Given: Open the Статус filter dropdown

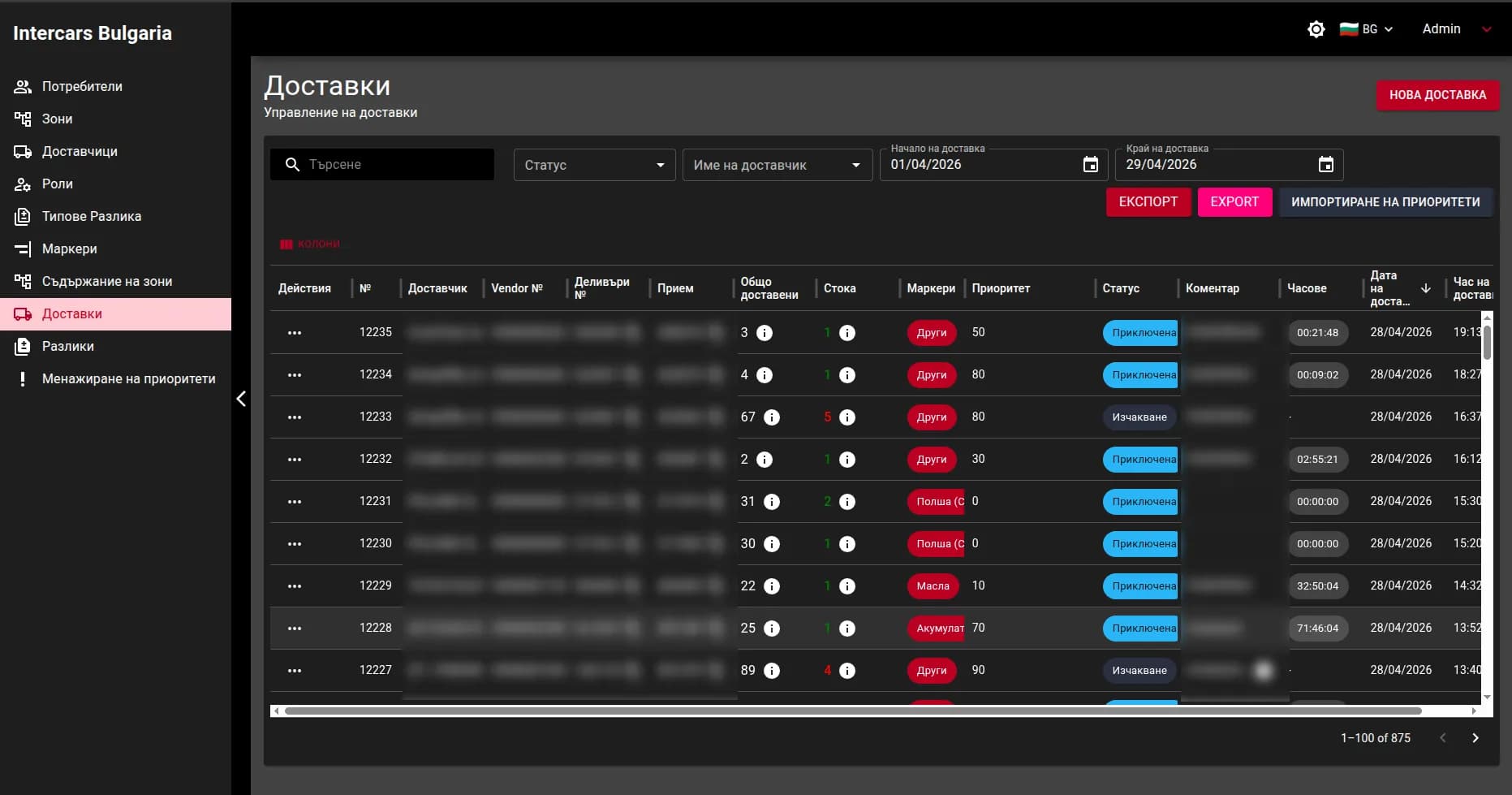Looking at the screenshot, I should [x=594, y=165].
